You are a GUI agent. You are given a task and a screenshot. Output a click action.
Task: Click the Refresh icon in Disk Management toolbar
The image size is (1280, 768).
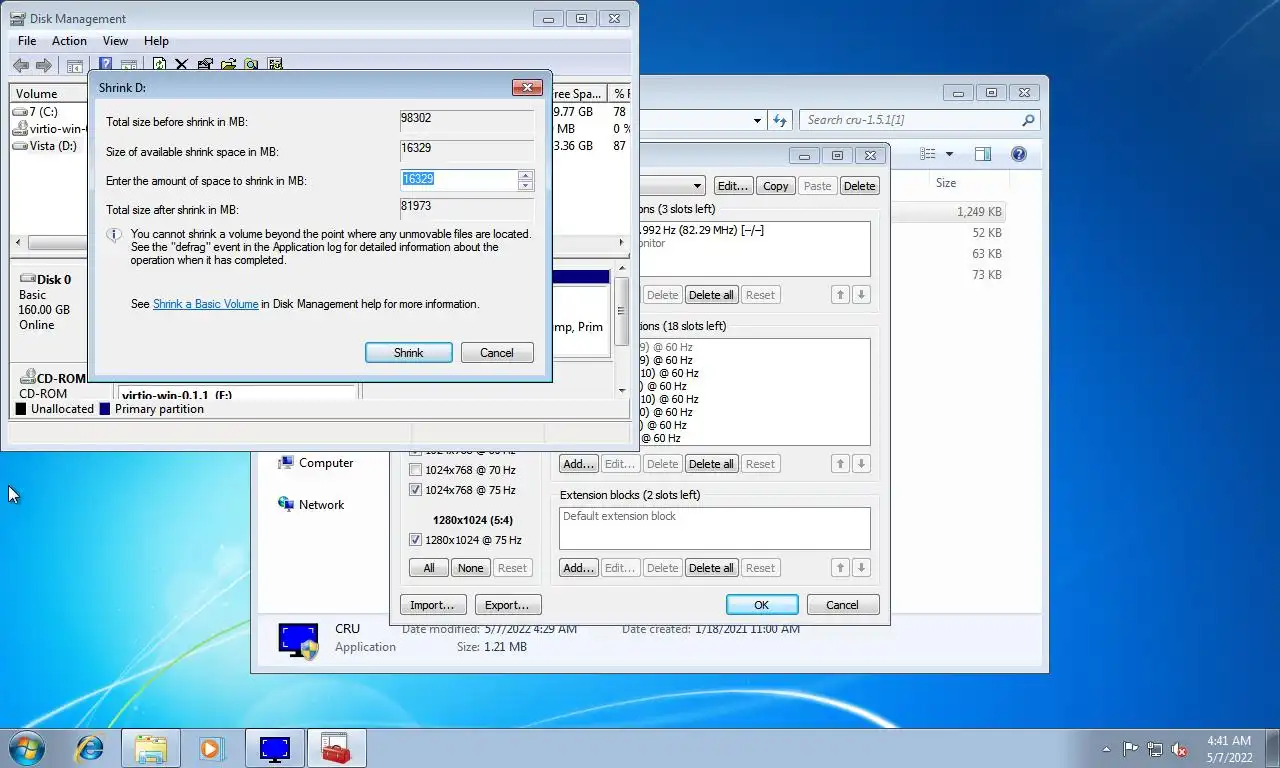[x=159, y=65]
